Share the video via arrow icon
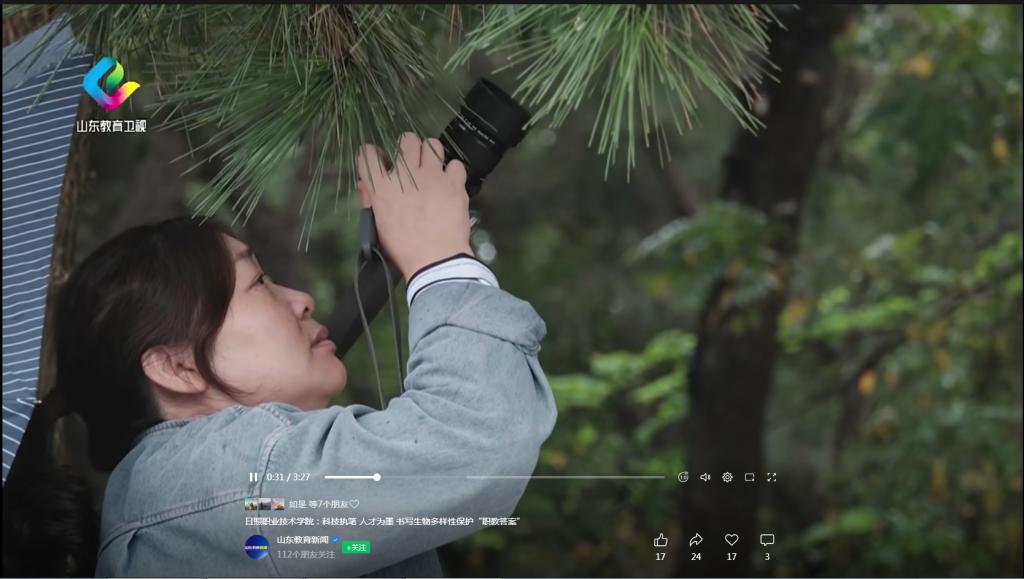 [696, 540]
